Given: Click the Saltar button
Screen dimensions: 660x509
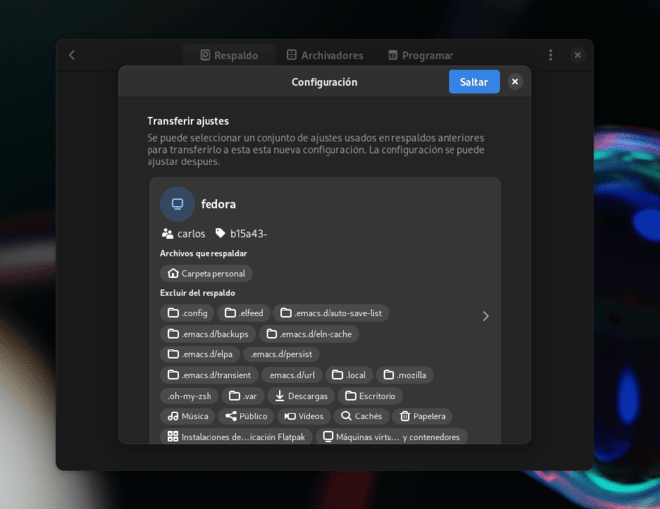Looking at the screenshot, I should click(x=474, y=82).
